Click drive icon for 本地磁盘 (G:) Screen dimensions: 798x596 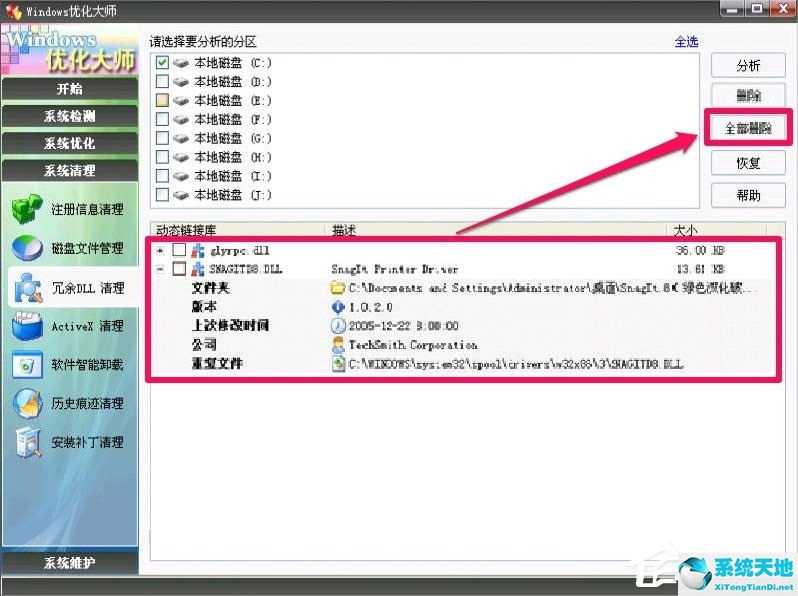[x=181, y=138]
